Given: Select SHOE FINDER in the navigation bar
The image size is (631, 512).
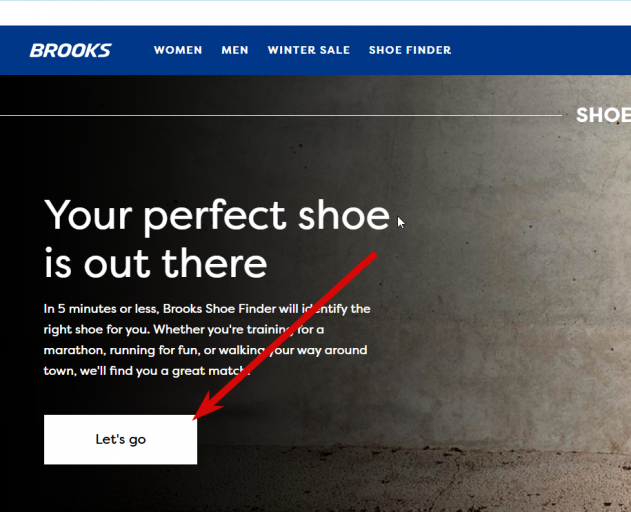Looking at the screenshot, I should [410, 50].
